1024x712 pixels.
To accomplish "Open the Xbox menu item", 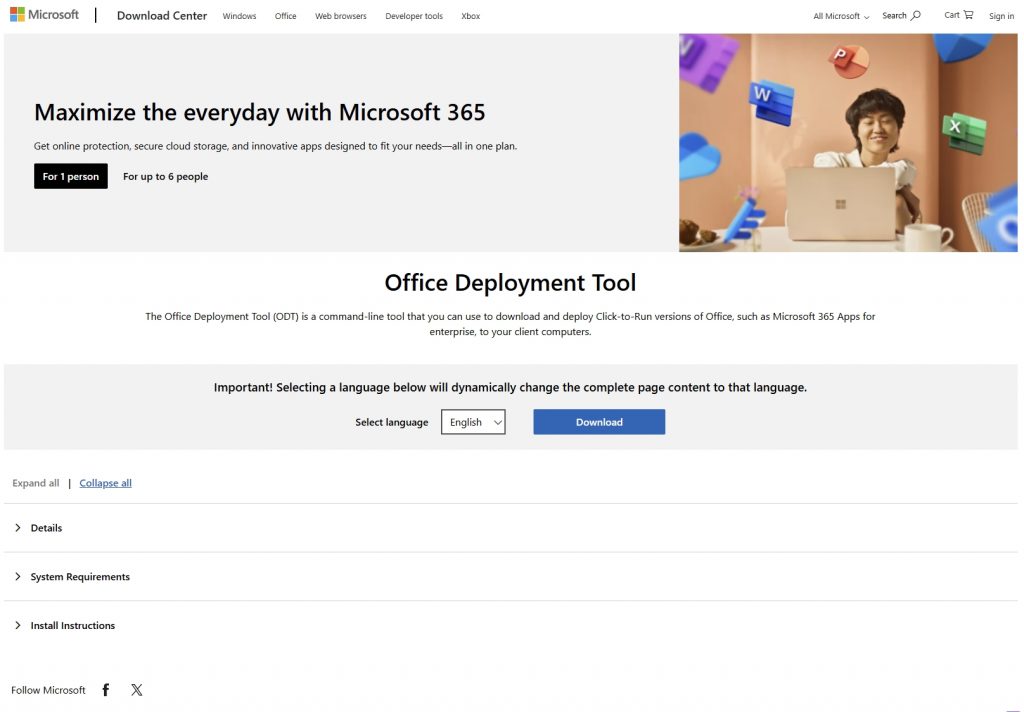I will 470,16.
